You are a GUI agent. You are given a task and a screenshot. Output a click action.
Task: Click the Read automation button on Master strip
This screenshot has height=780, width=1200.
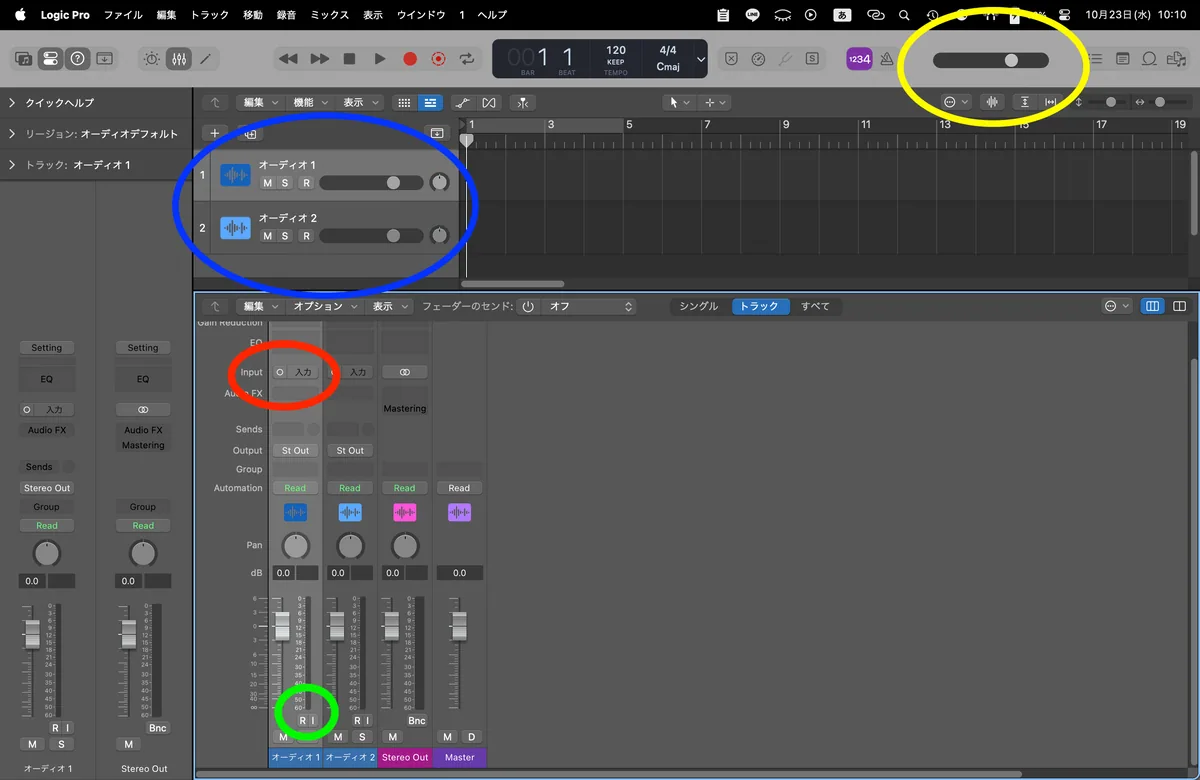coord(459,488)
